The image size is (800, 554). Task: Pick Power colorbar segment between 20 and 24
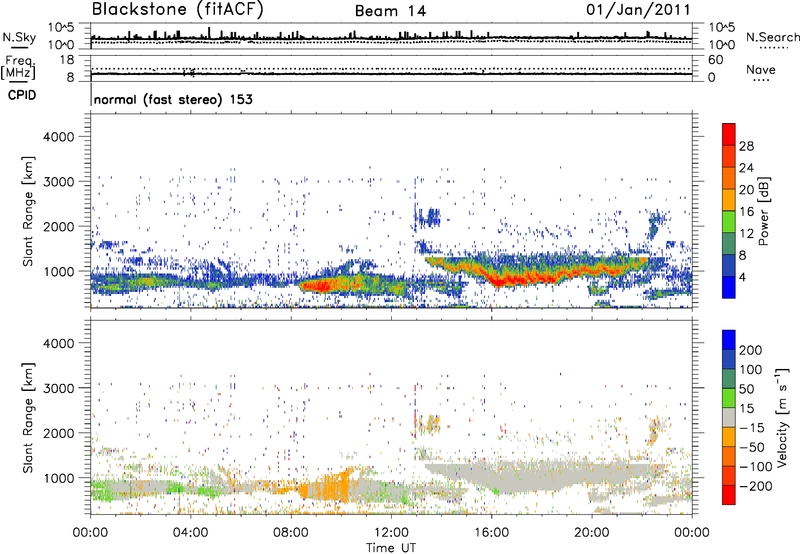click(x=729, y=178)
